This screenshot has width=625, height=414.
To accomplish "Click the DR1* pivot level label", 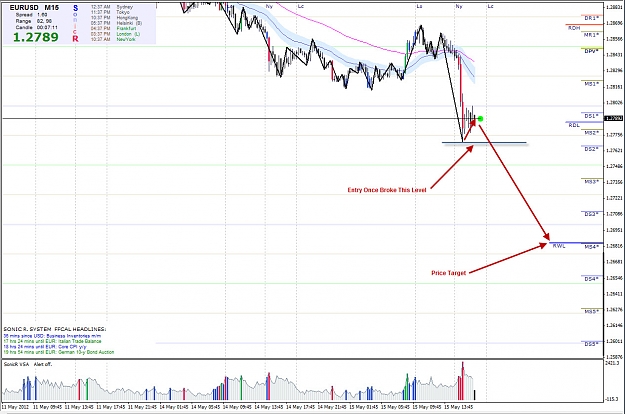I will (592, 18).
